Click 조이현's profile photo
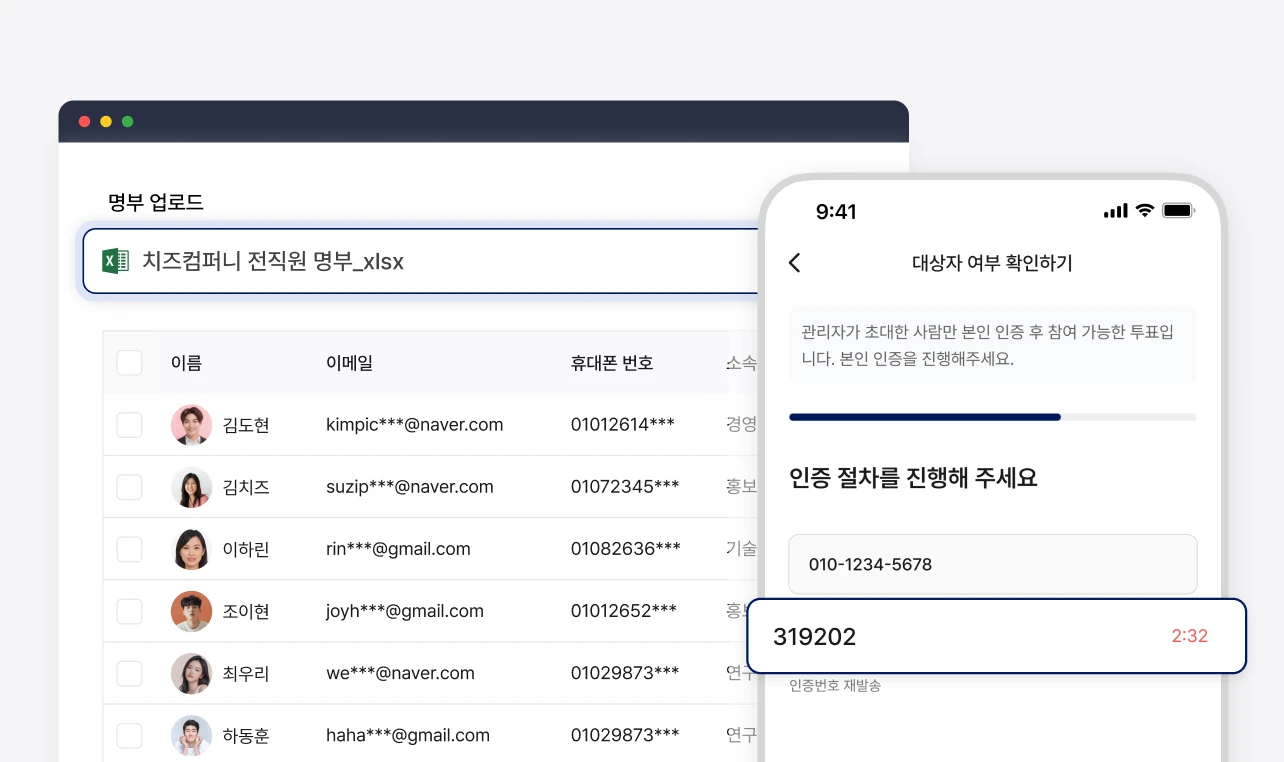 [x=191, y=611]
